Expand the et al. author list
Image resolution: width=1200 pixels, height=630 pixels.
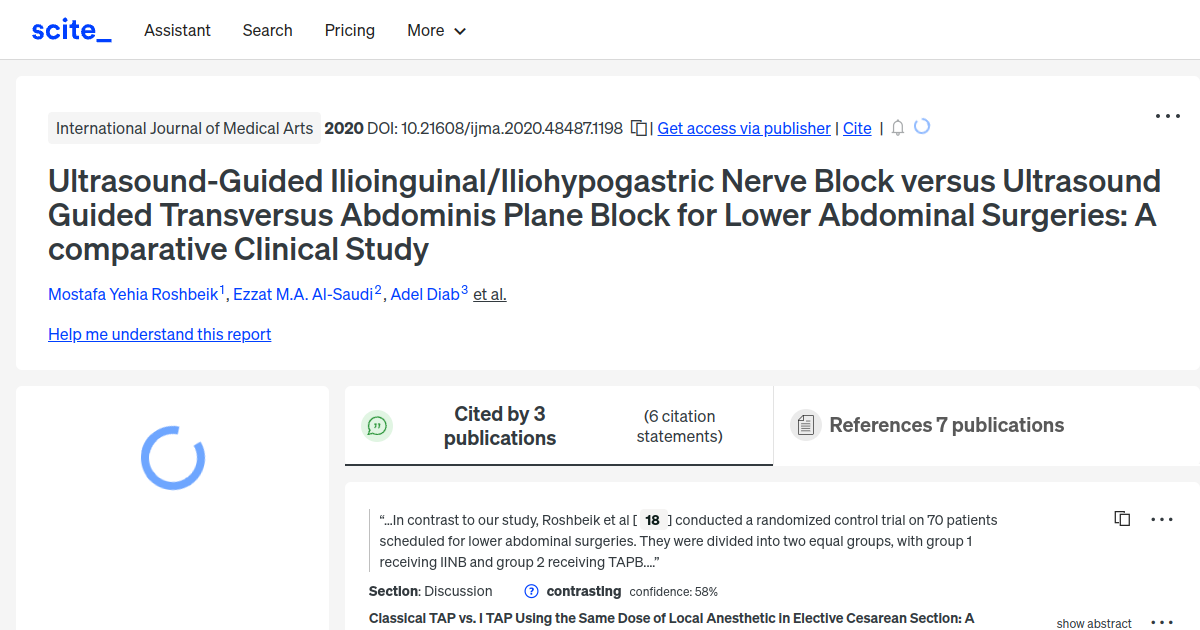pyautogui.click(x=489, y=294)
